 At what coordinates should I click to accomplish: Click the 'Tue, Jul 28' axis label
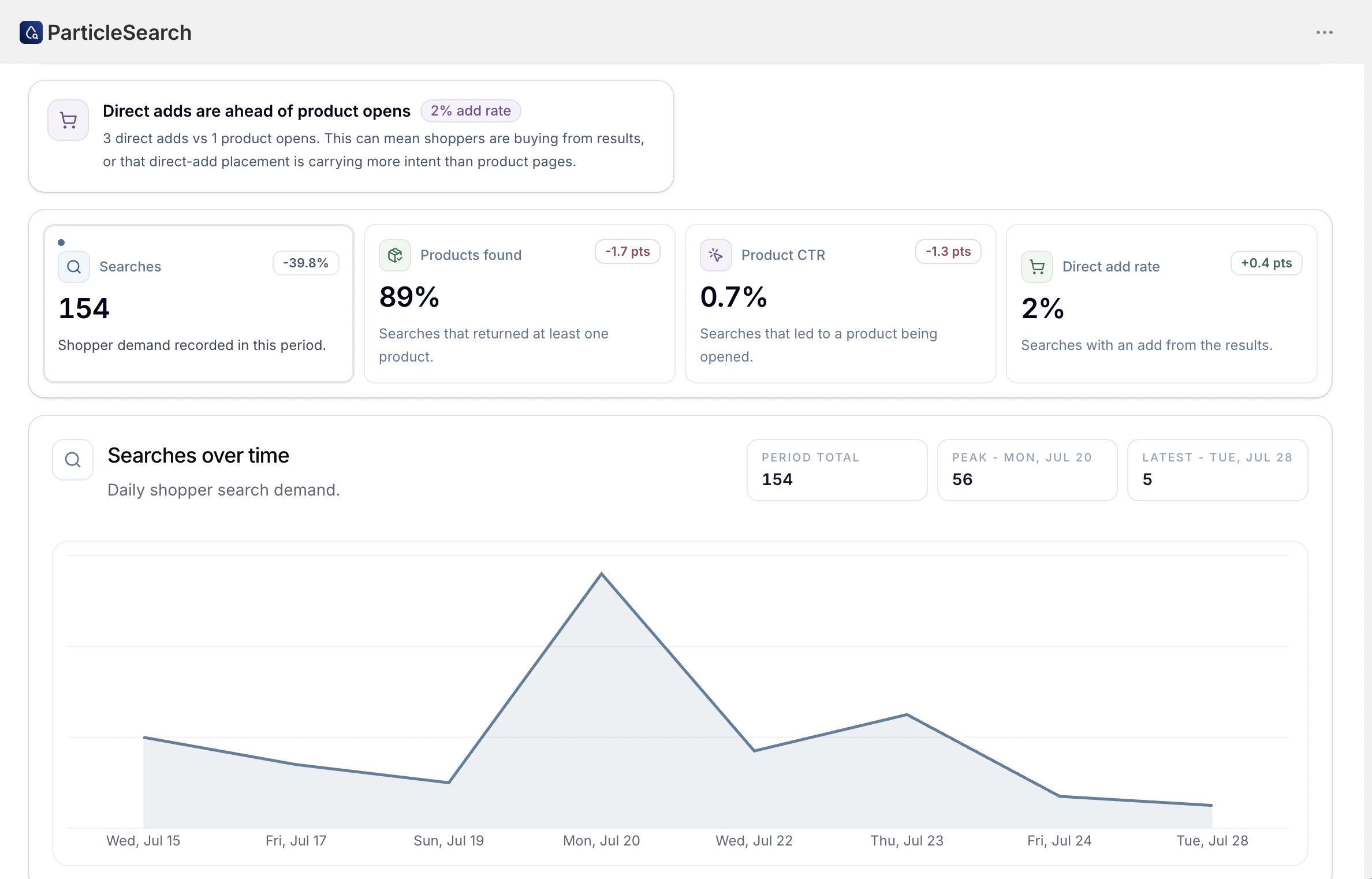click(x=1213, y=841)
